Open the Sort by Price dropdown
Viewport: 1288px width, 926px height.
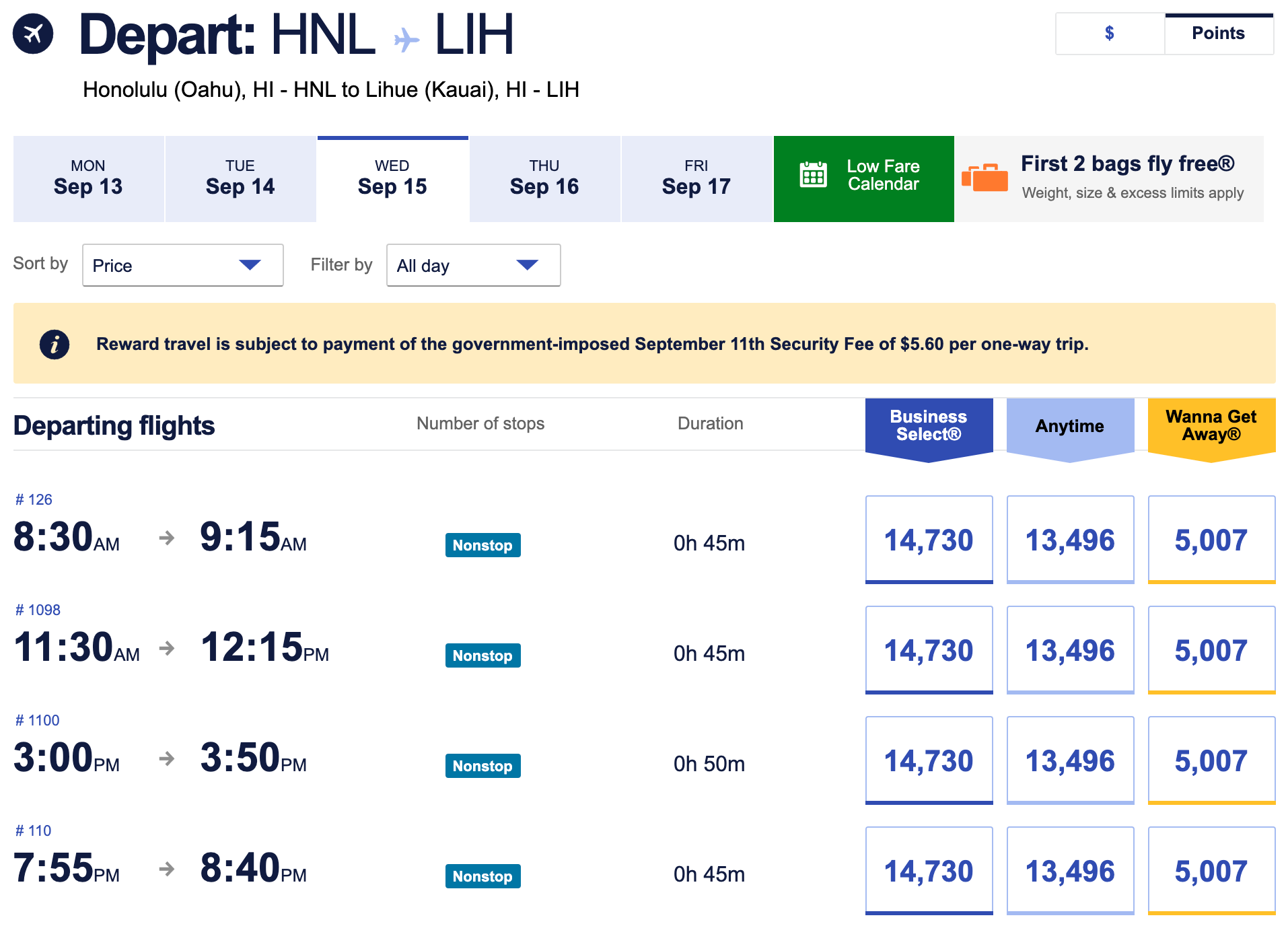tap(182, 265)
